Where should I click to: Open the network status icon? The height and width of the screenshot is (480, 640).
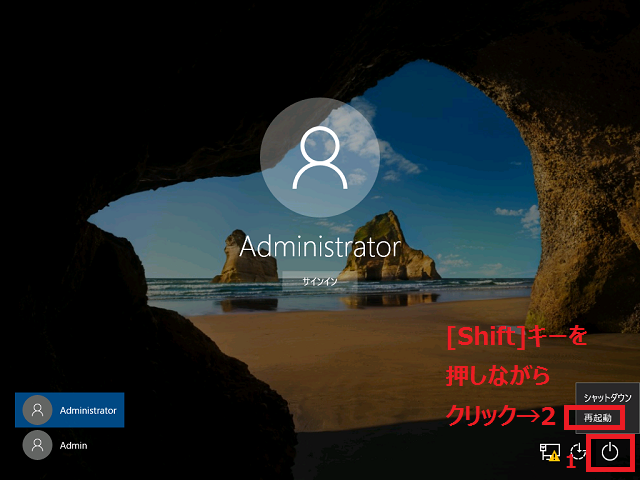point(549,452)
